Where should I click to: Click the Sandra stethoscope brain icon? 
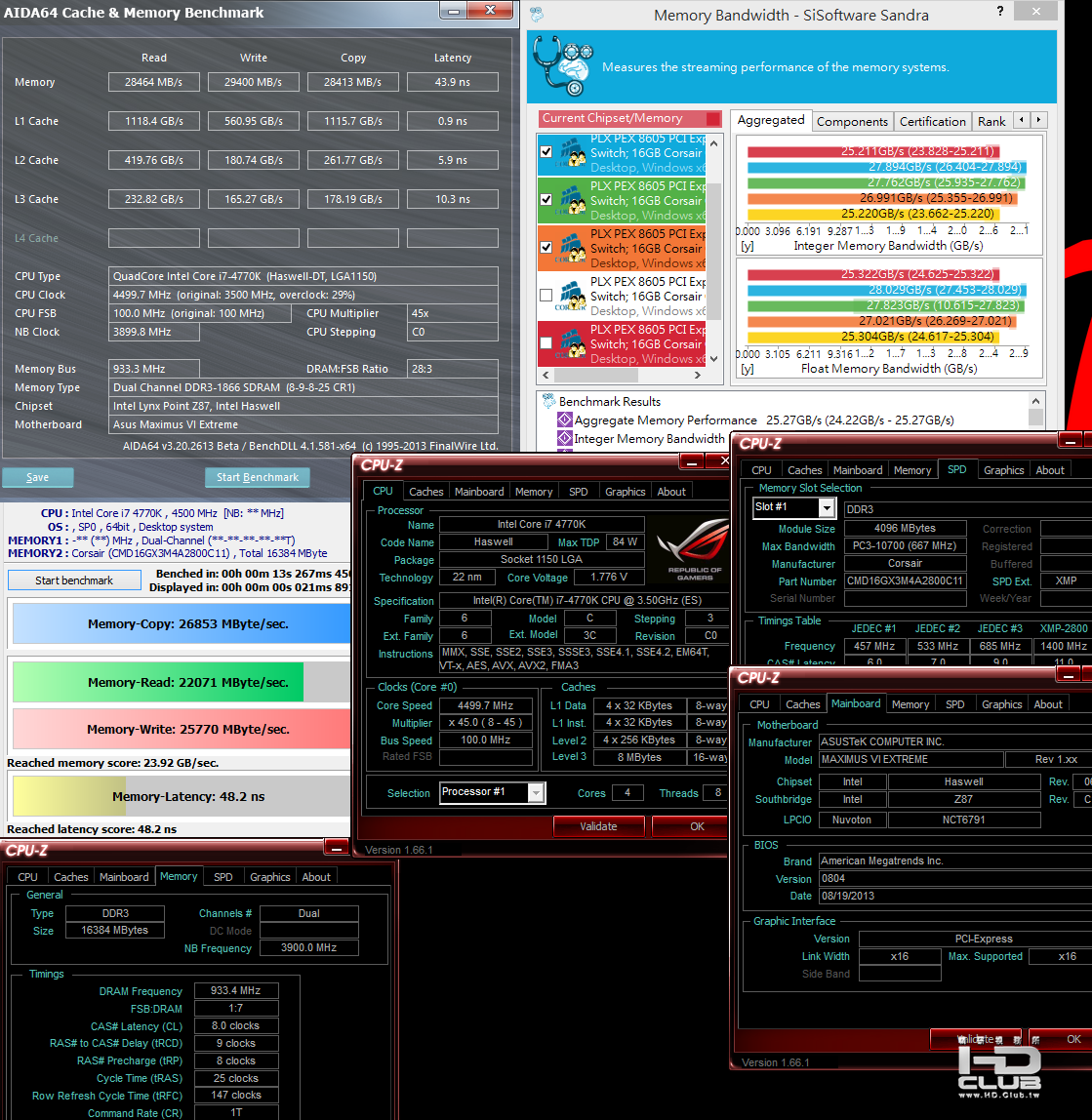563,65
